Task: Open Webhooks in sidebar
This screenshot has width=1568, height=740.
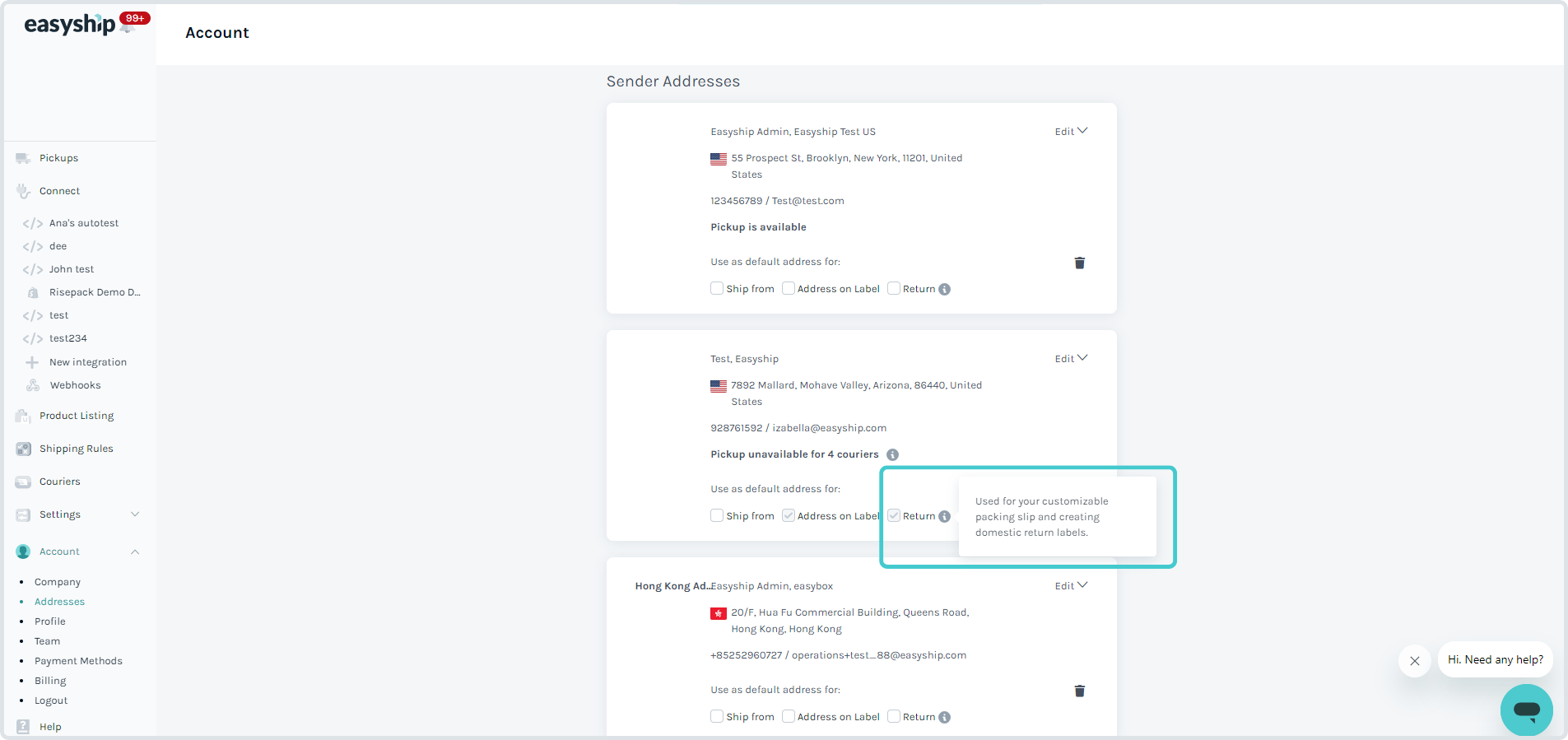Action: (76, 385)
